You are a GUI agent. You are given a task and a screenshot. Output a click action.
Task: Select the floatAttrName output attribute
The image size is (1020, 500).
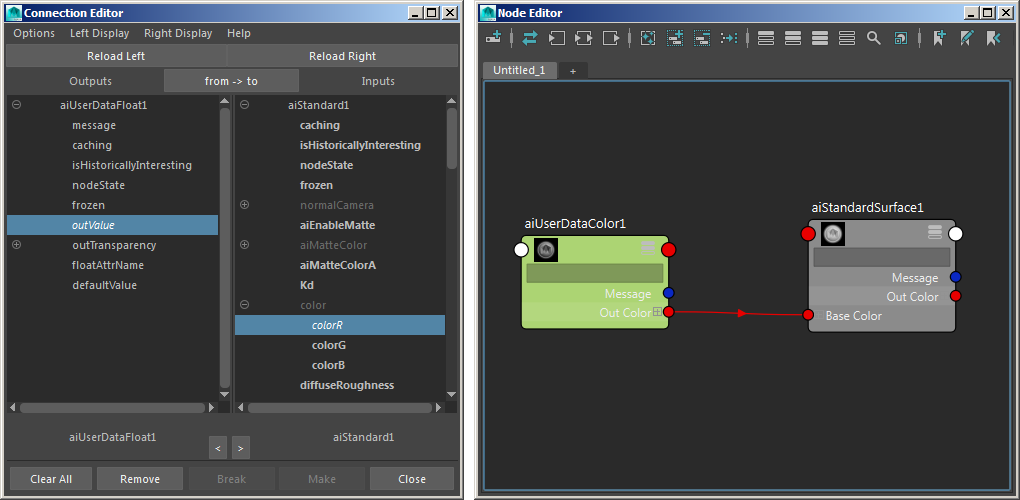108,265
